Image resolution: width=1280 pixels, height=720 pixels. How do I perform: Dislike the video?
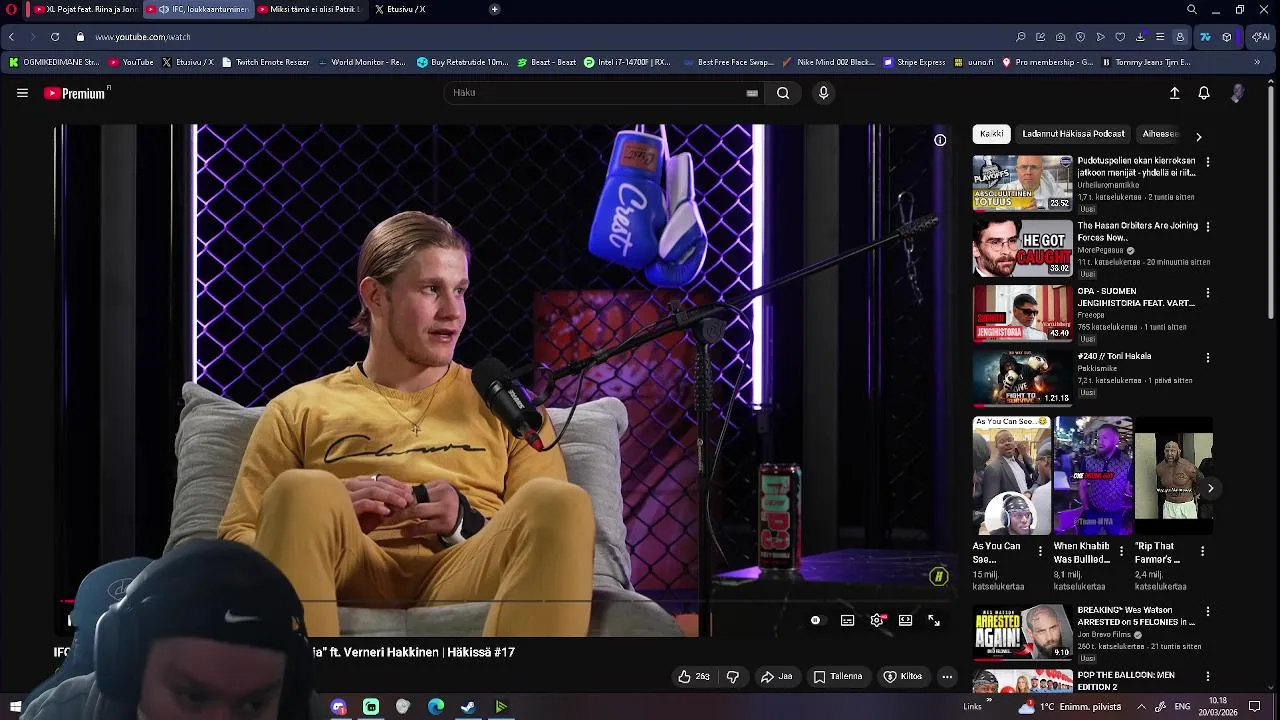(x=733, y=677)
